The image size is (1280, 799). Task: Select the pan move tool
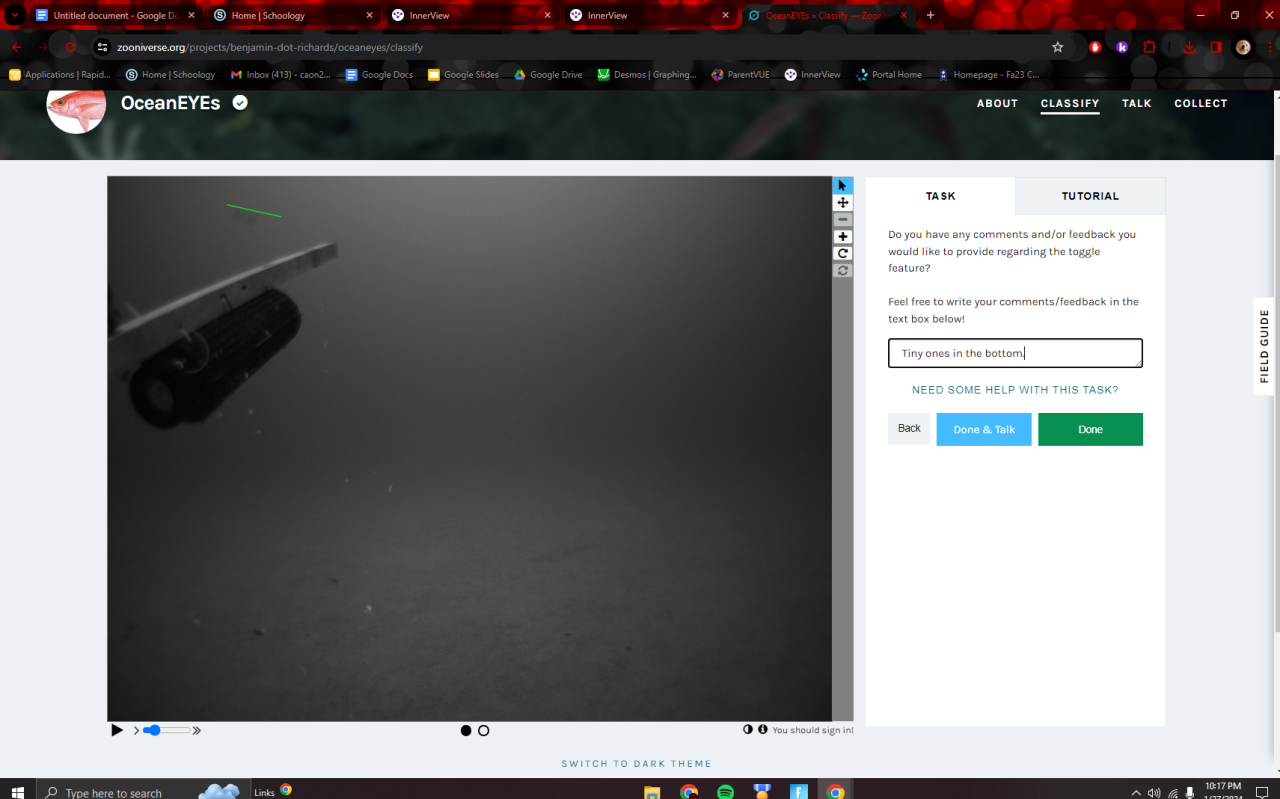[843, 203]
